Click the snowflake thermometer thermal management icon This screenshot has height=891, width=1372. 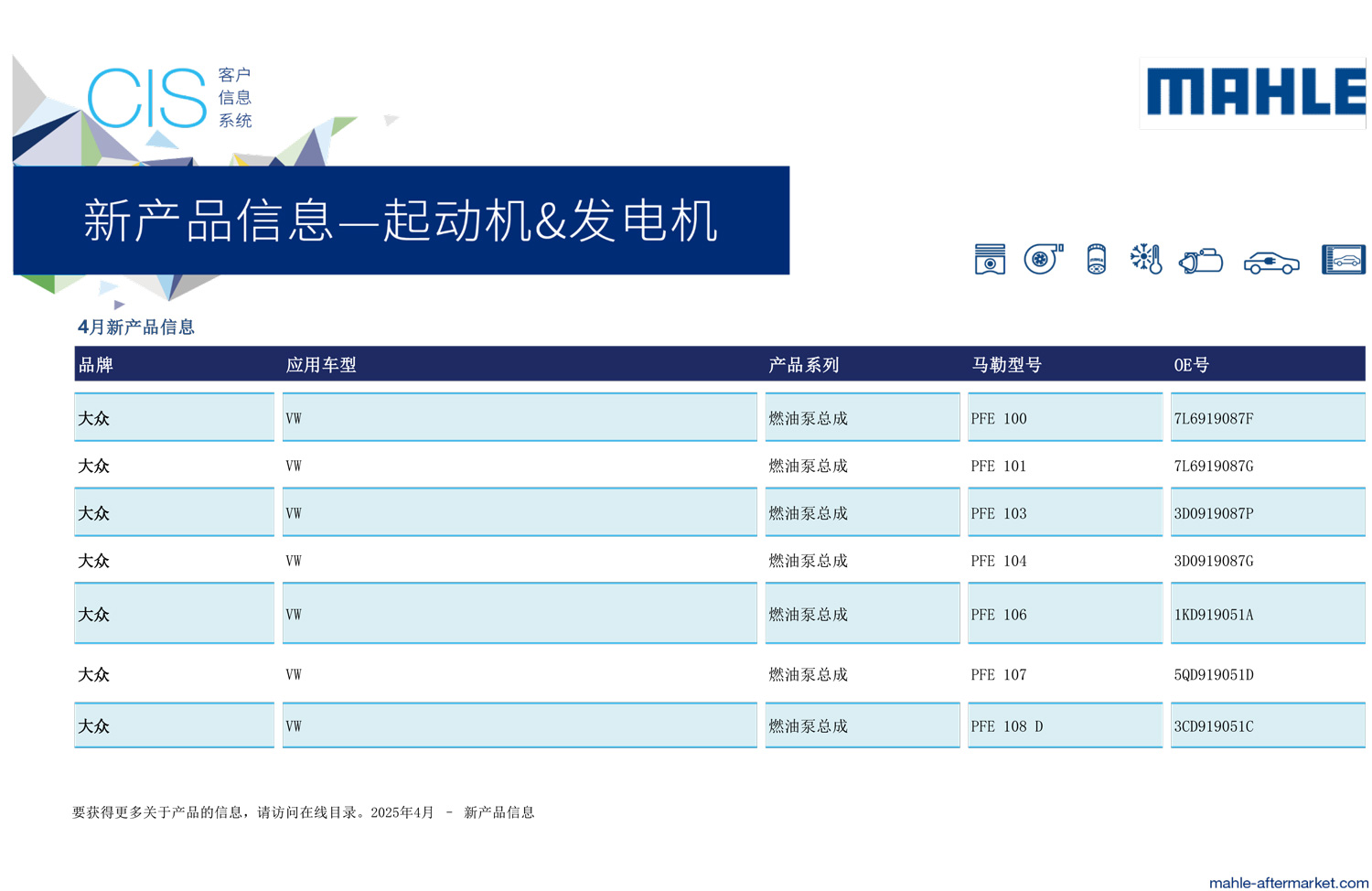pyautogui.click(x=1146, y=259)
